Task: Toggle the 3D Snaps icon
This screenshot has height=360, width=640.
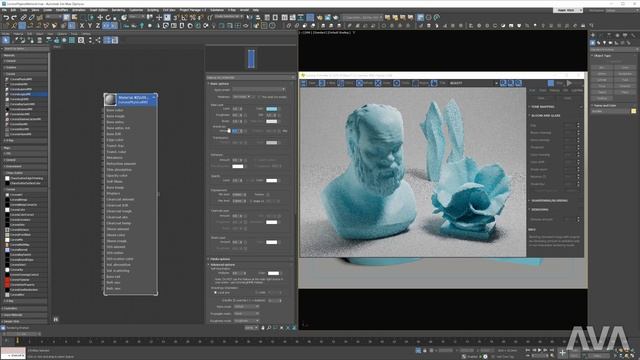Action: (x=176, y=18)
